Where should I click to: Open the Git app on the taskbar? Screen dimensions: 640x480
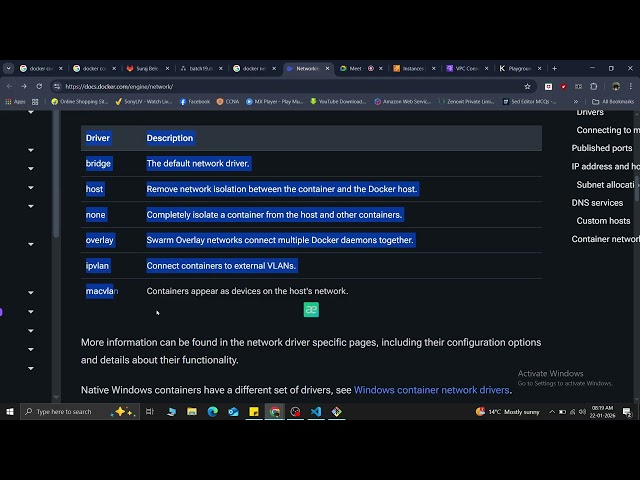(337, 412)
